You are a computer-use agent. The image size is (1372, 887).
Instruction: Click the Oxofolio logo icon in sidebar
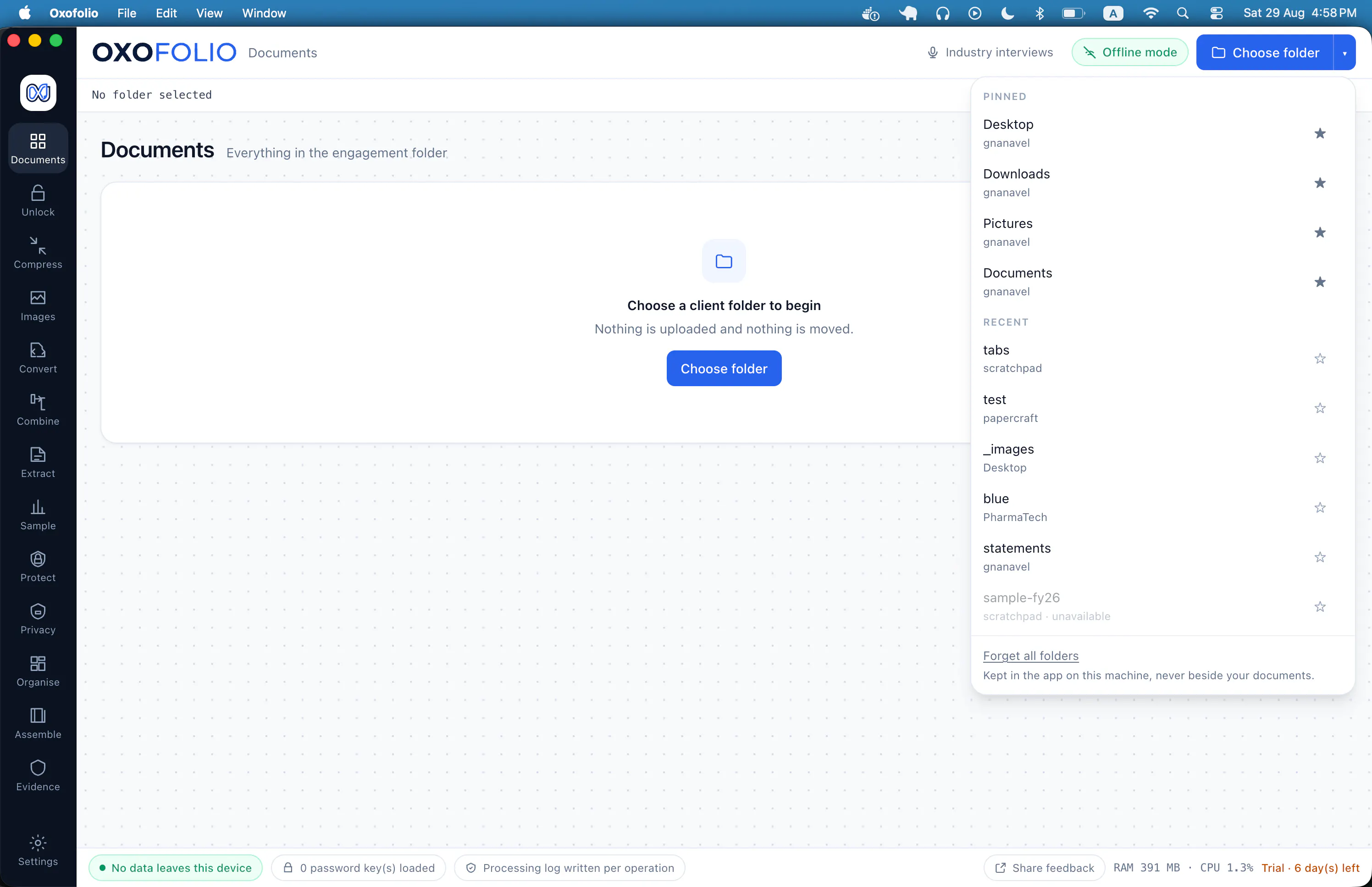coord(38,93)
